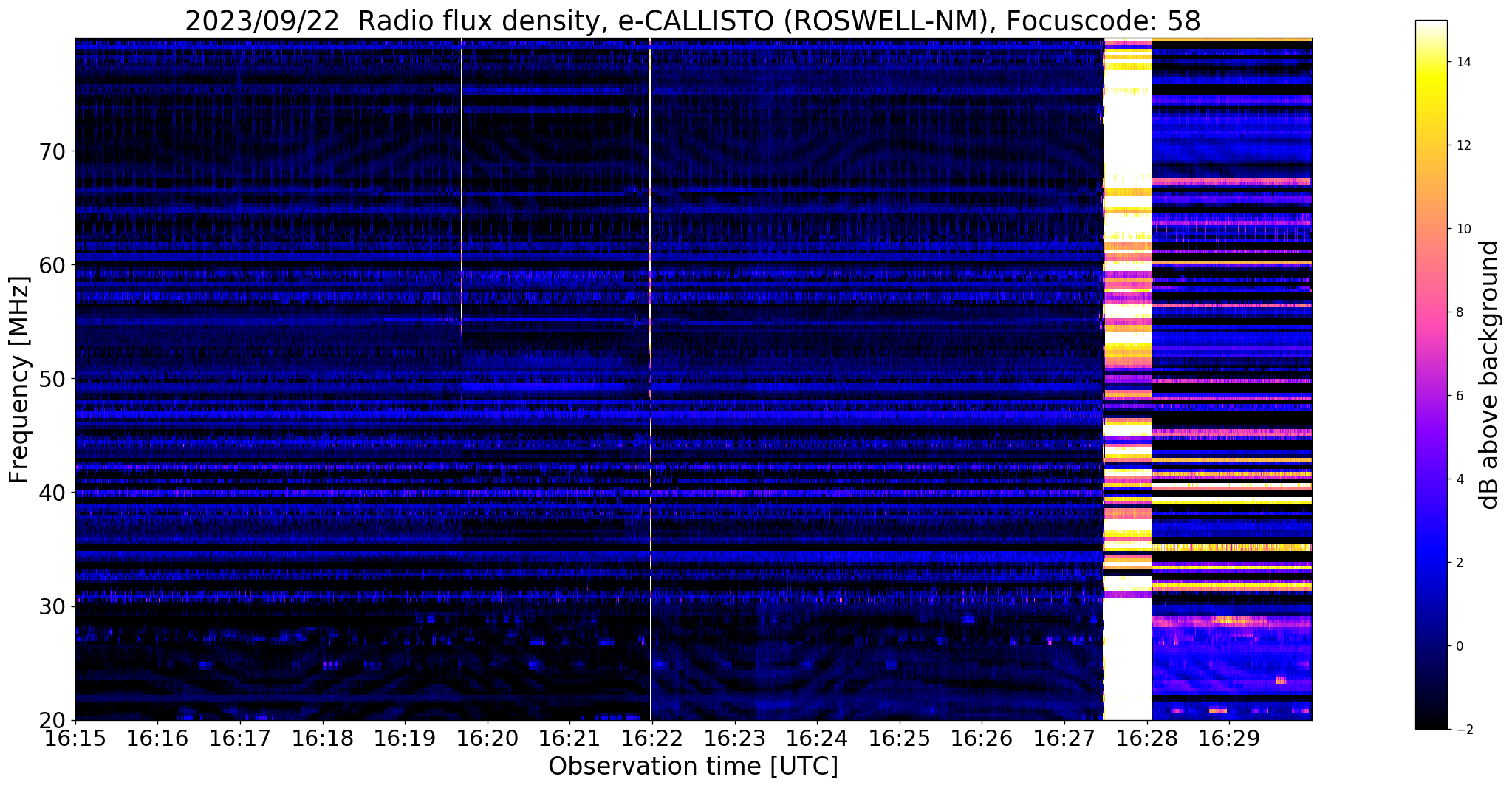This screenshot has width=1512, height=788.
Task: Click the 16:16 time tick label
Action: click(157, 737)
